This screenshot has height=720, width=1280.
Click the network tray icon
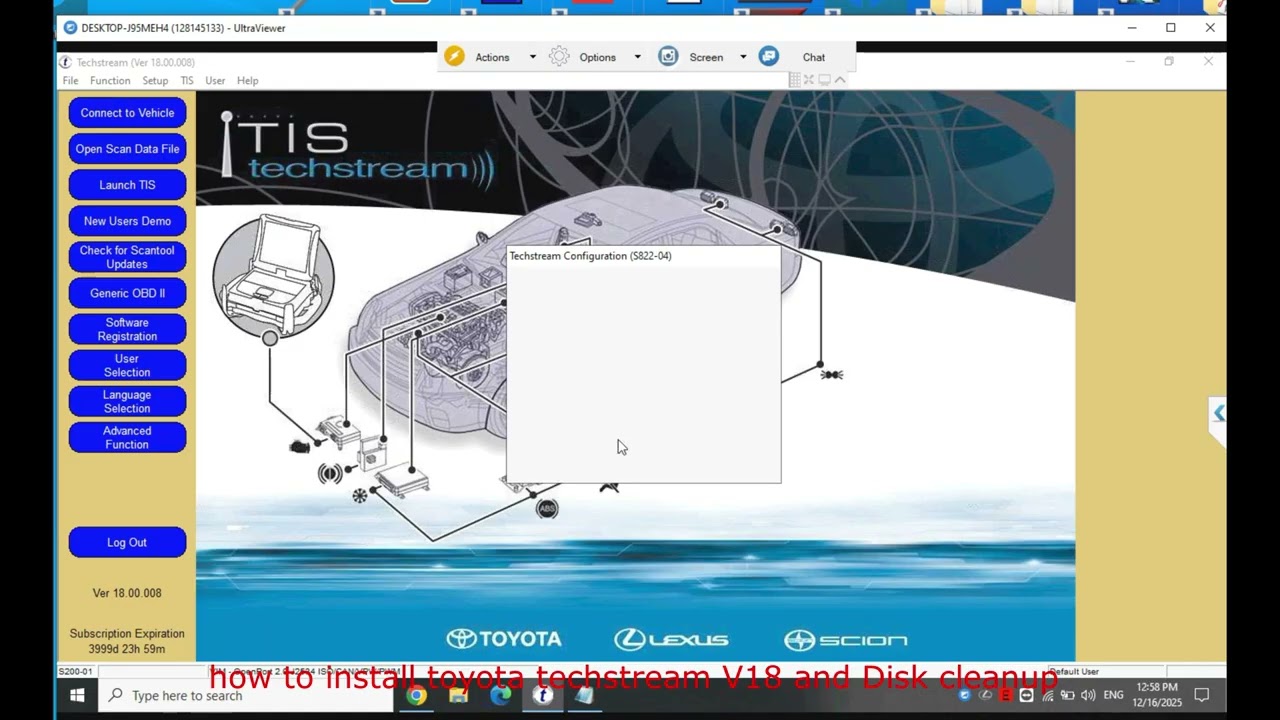[x=1048, y=695]
